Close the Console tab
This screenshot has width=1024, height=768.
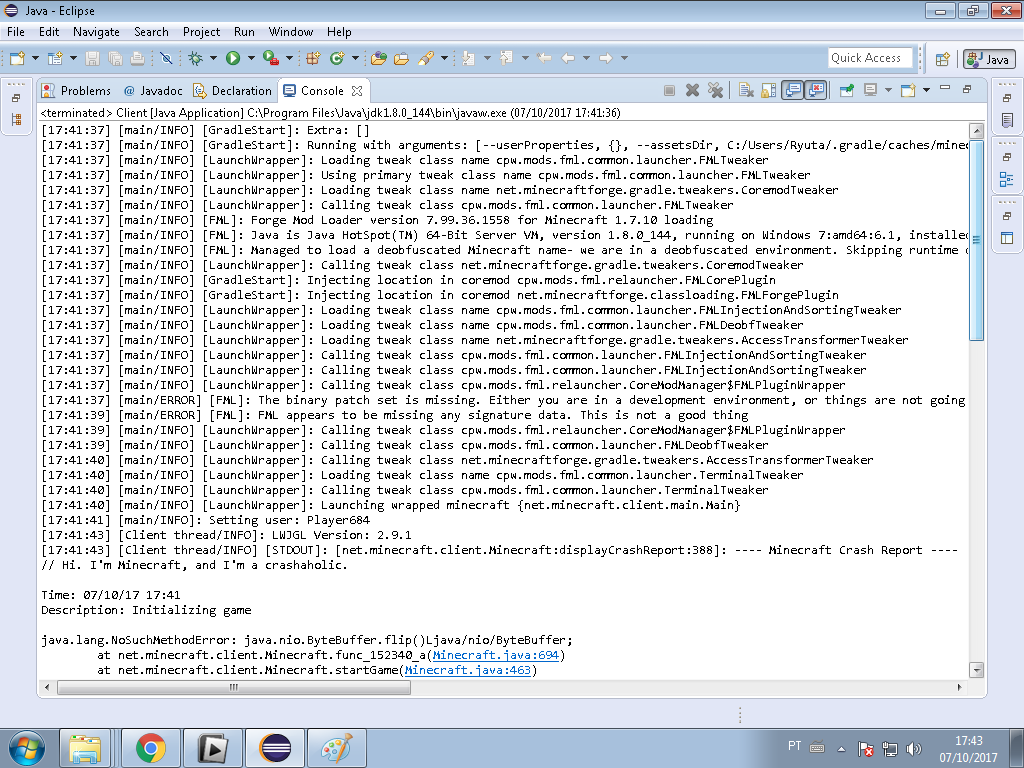coord(357,91)
